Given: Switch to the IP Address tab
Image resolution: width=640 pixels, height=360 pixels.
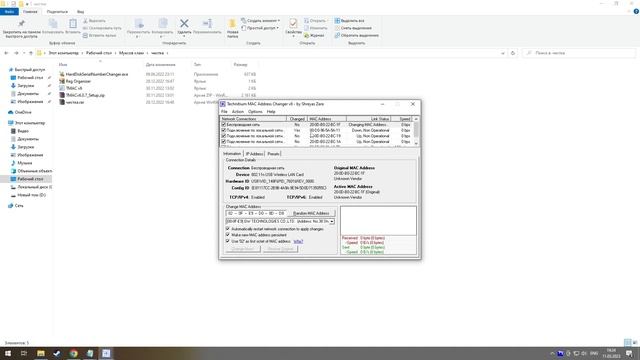Looking at the screenshot, I should click(x=254, y=154).
